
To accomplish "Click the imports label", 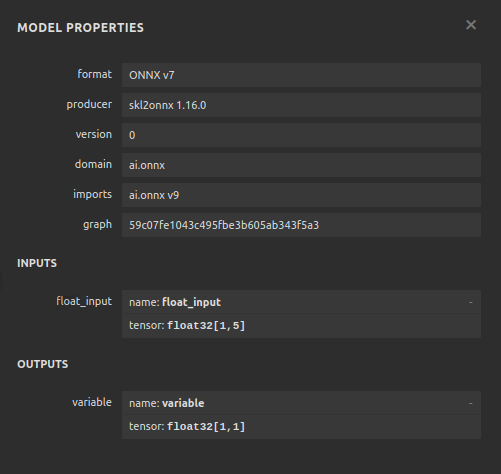I will pyautogui.click(x=92, y=194).
